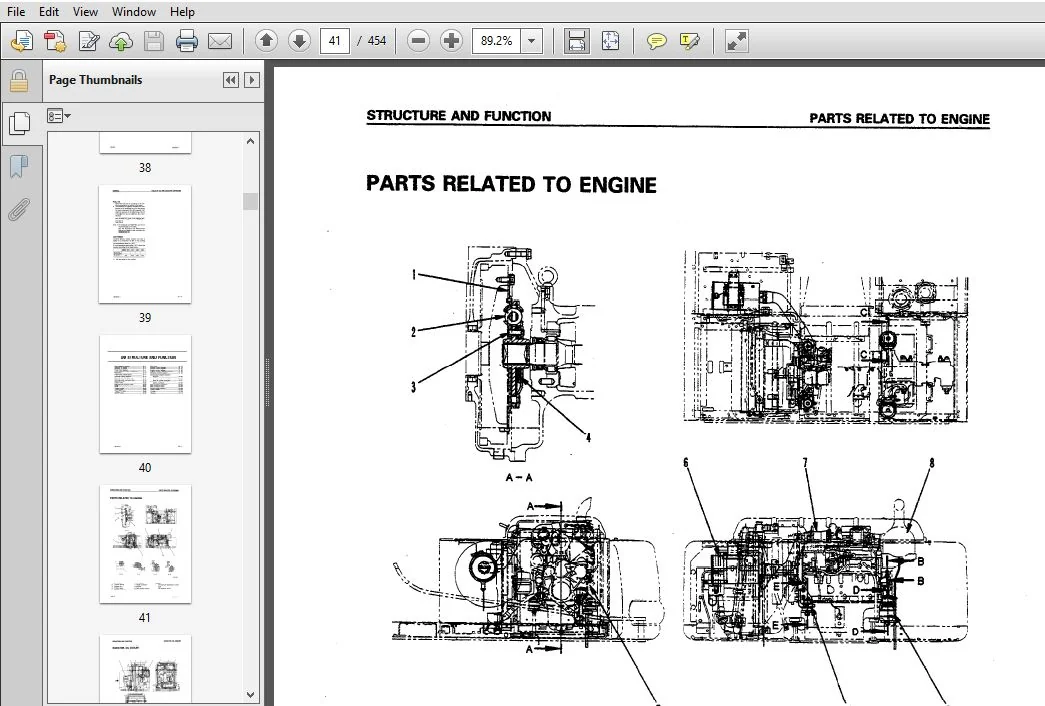Click the total pages '454' text
The image size is (1045, 706).
tap(377, 41)
